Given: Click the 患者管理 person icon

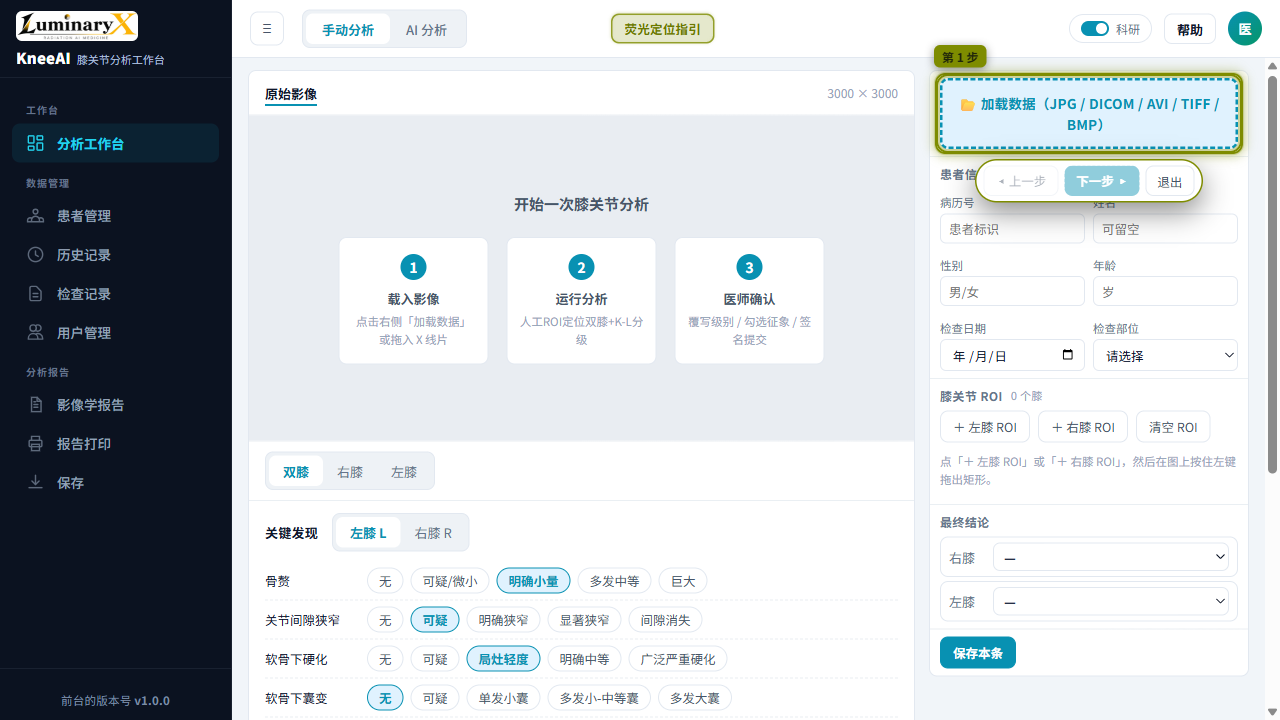Looking at the screenshot, I should 36,216.
